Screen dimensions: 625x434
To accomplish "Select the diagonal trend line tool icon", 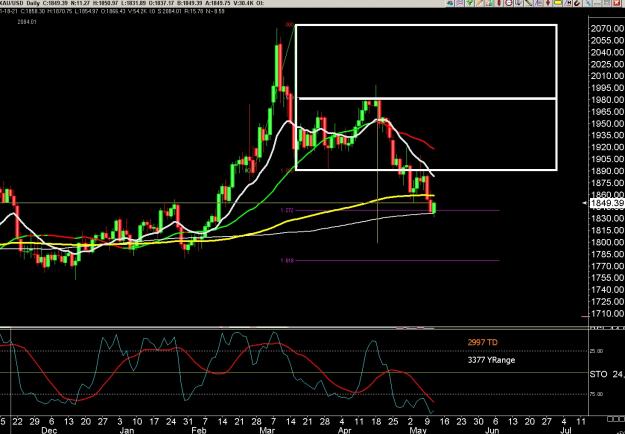I will 528,3.
